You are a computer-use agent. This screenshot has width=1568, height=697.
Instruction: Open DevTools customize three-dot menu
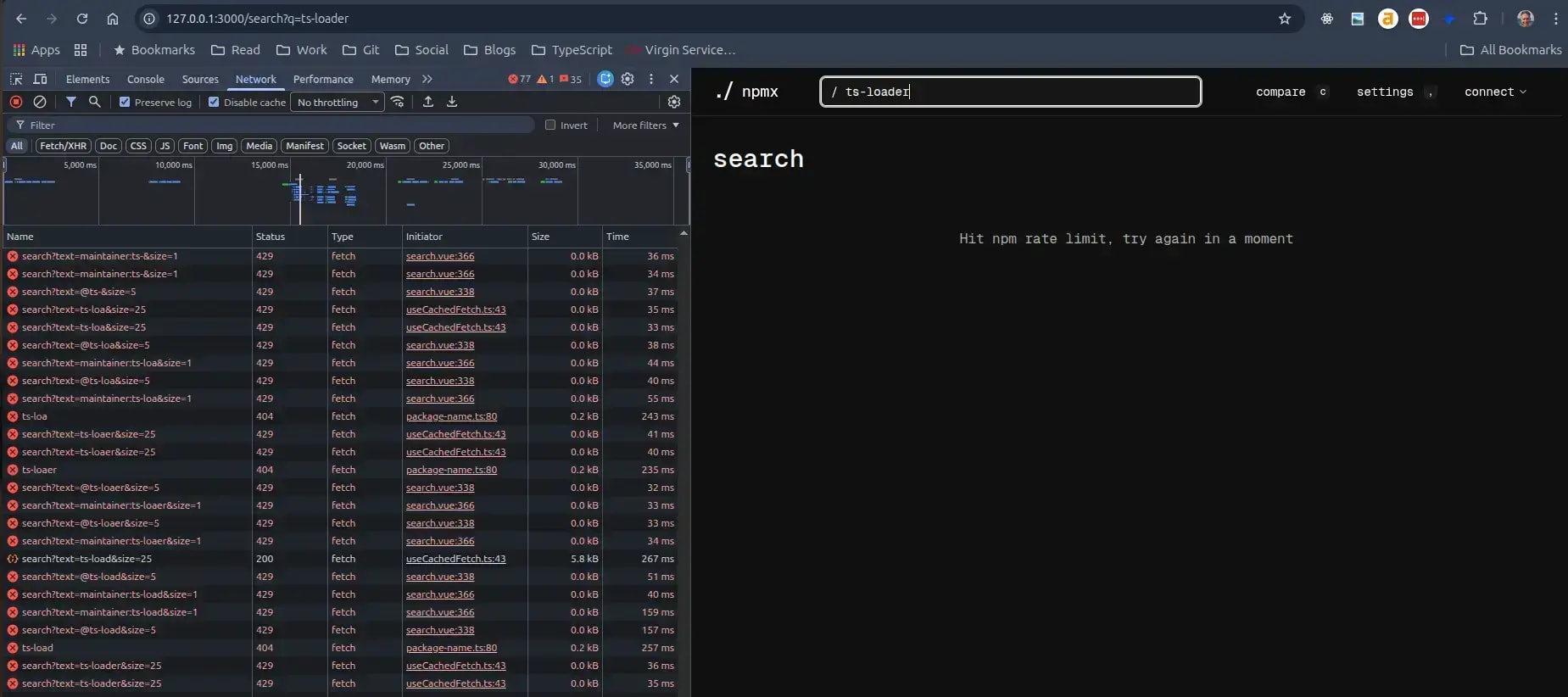pos(651,79)
